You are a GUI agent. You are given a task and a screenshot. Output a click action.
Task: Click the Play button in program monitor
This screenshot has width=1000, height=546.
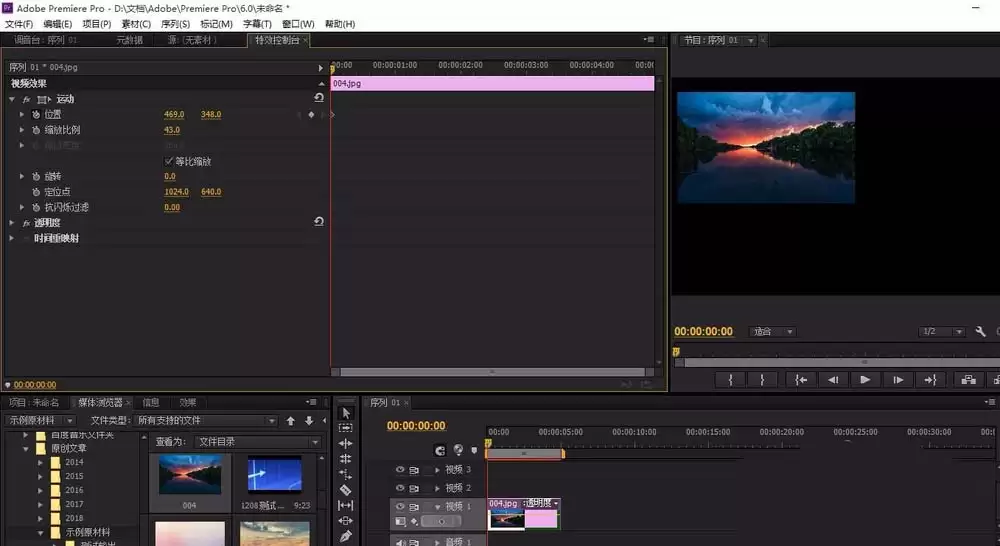tap(865, 380)
